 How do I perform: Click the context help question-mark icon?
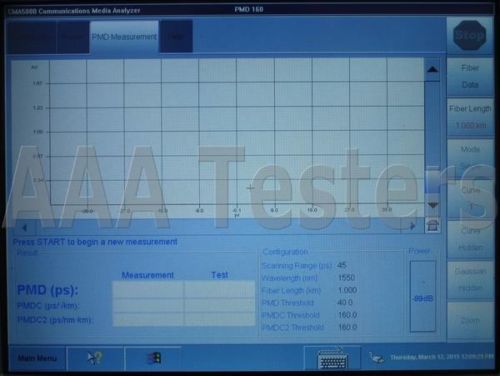pyautogui.click(x=95, y=358)
